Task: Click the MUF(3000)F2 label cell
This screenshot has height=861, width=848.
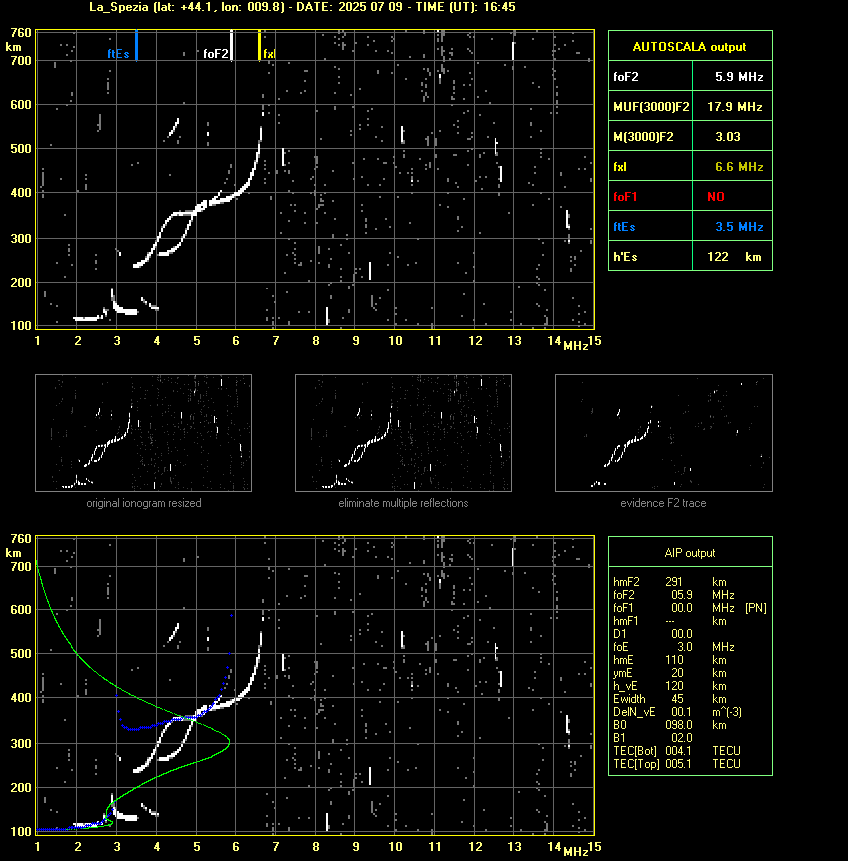Action: (651, 106)
